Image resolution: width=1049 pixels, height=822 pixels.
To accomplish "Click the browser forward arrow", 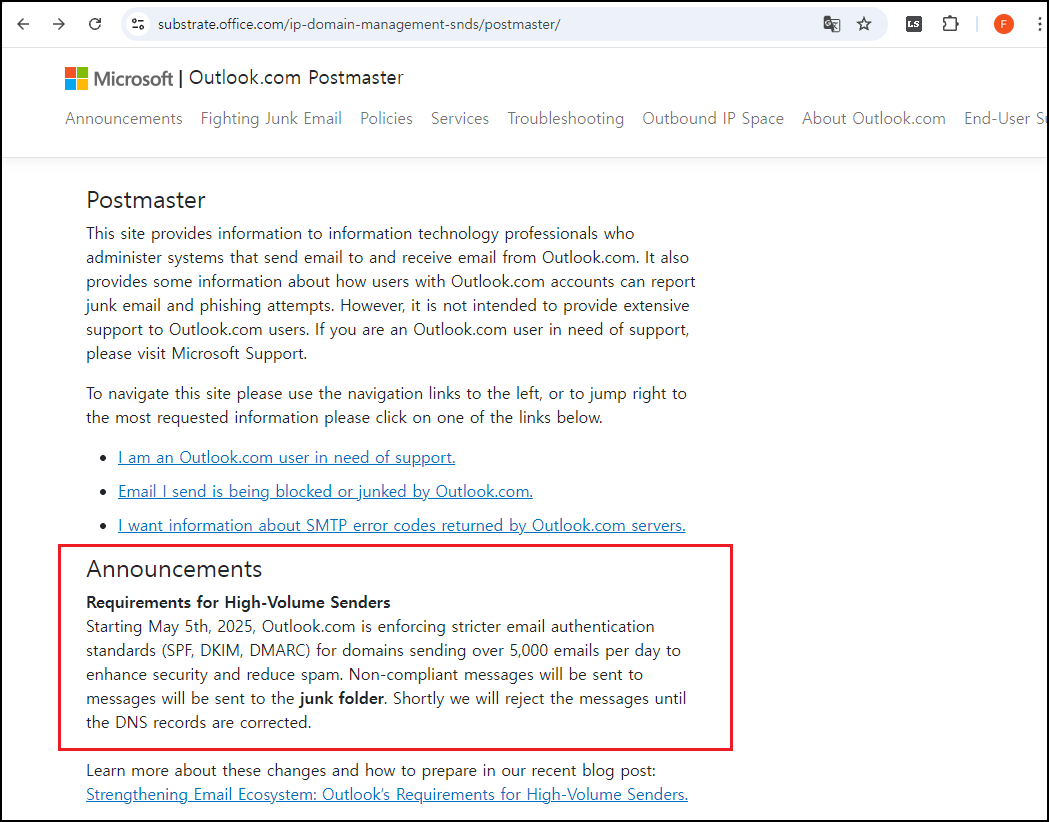I will [59, 24].
